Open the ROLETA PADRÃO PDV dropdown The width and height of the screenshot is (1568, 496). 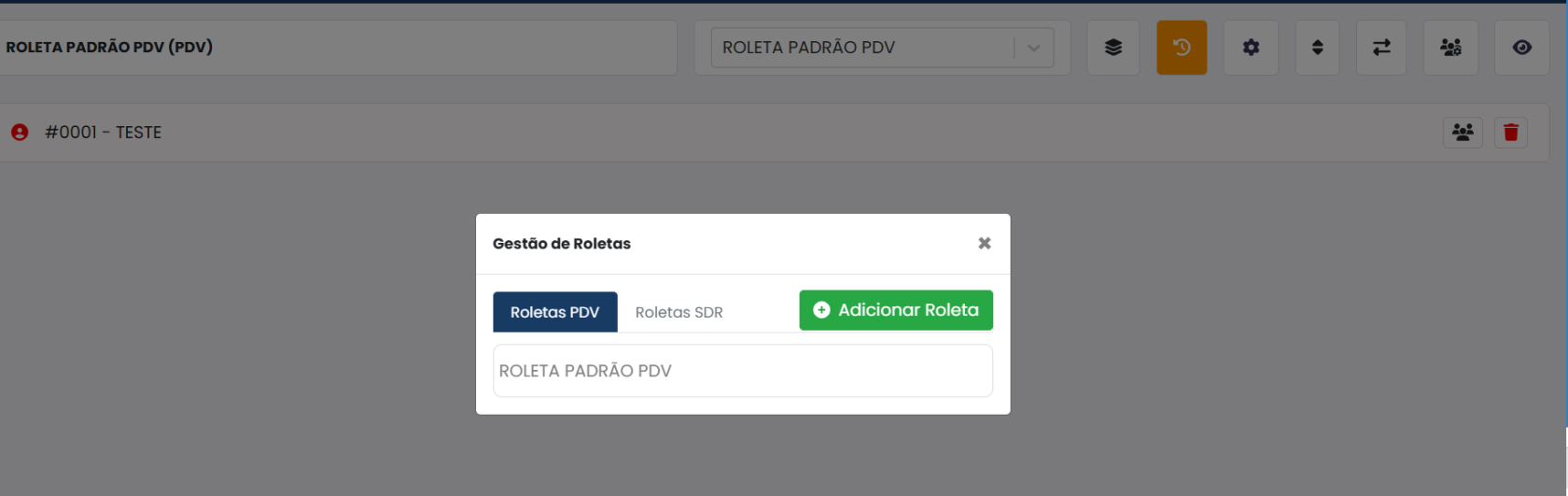point(882,48)
